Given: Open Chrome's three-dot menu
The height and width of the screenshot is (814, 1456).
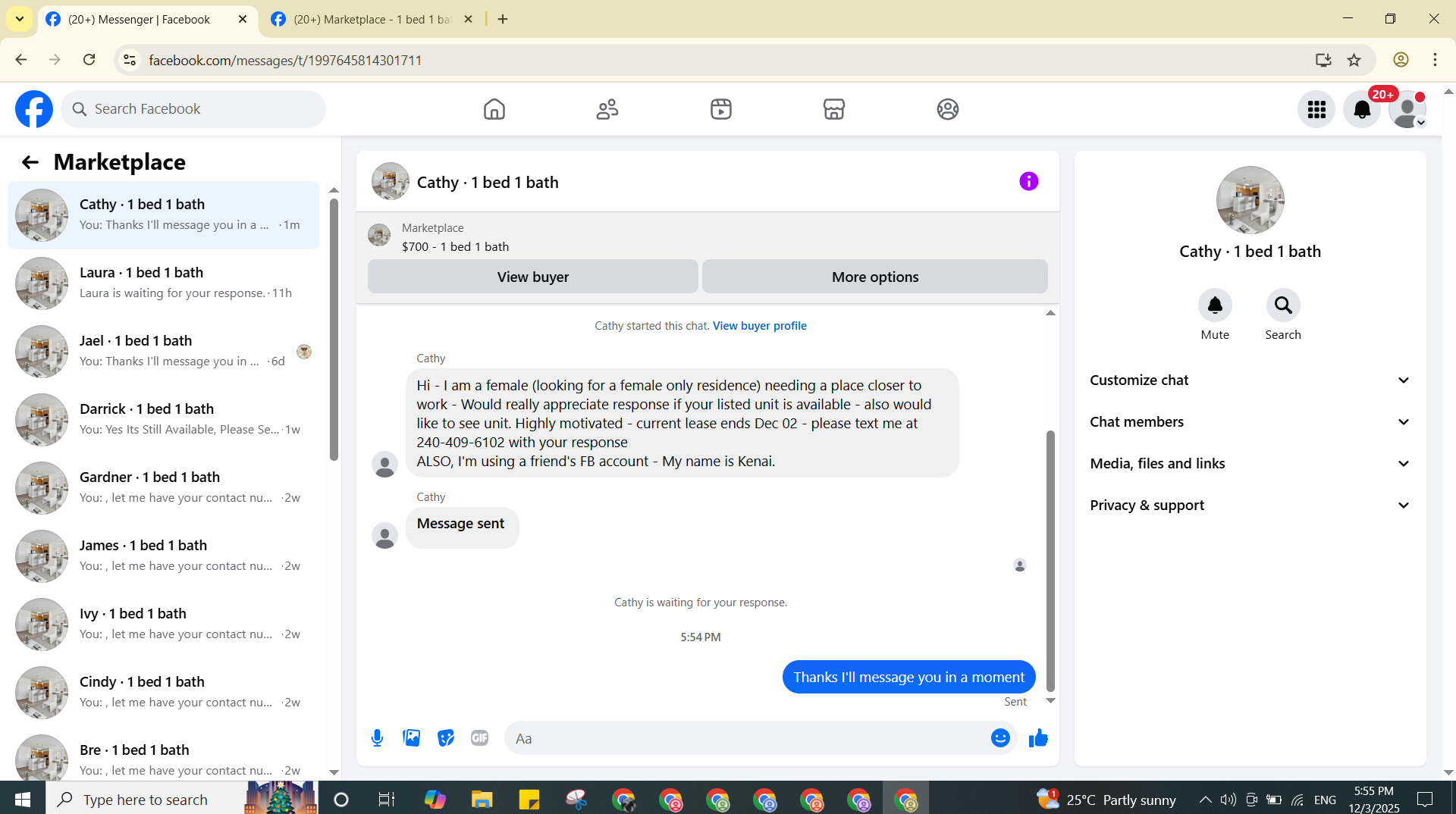Looking at the screenshot, I should (1435, 60).
